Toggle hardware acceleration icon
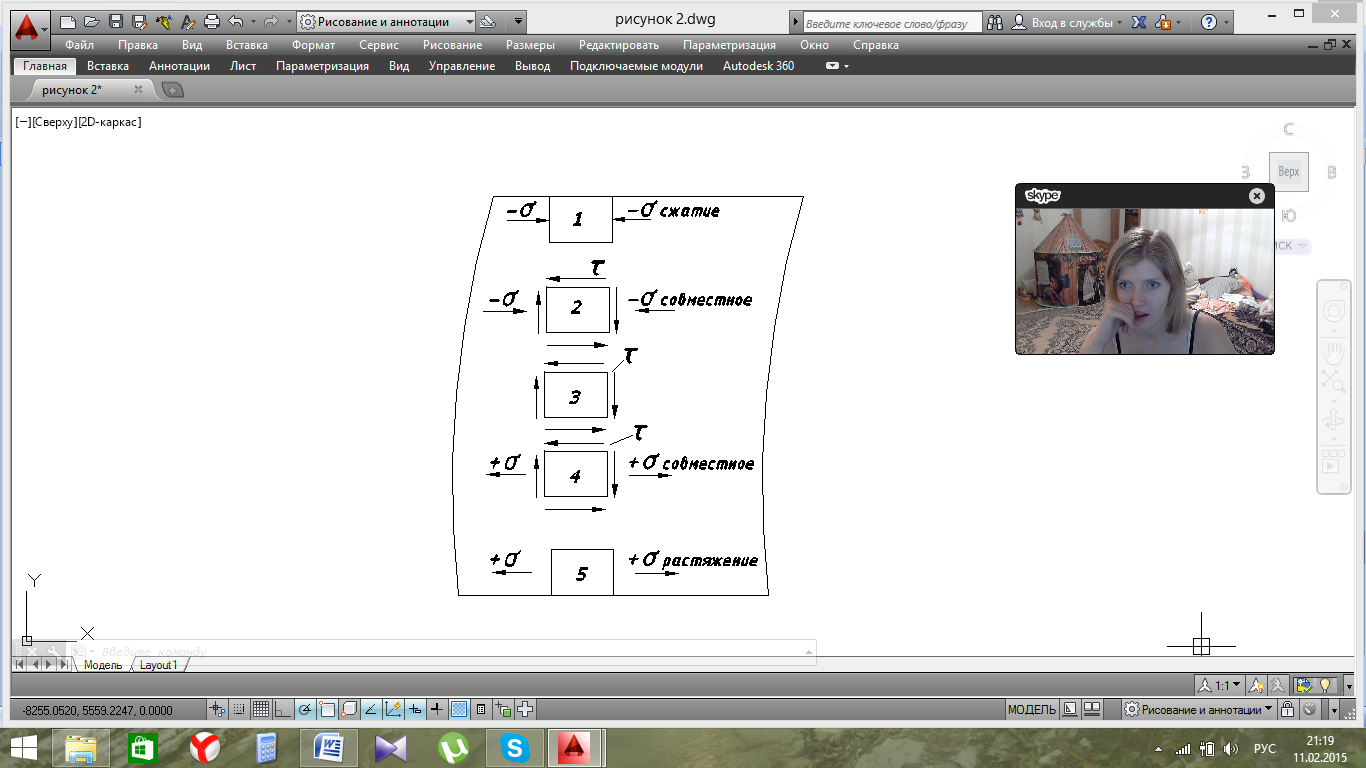This screenshot has width=1366, height=768. 1312,710
